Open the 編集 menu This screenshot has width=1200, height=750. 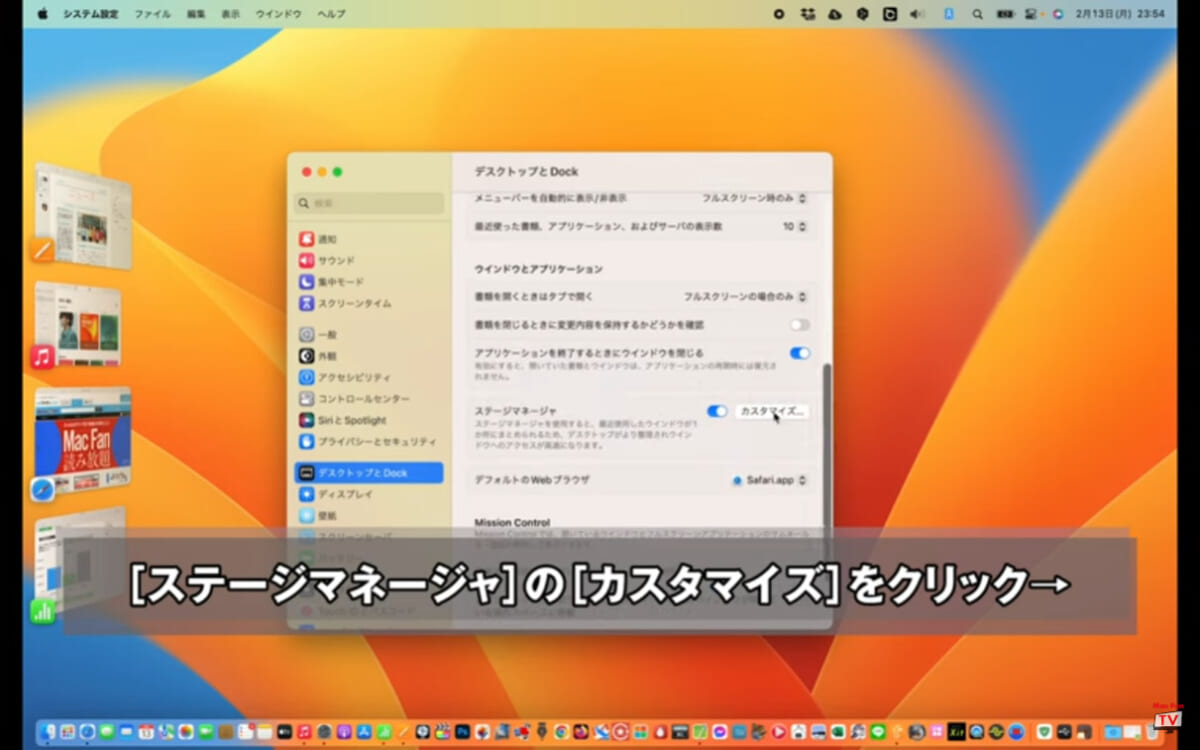click(196, 15)
